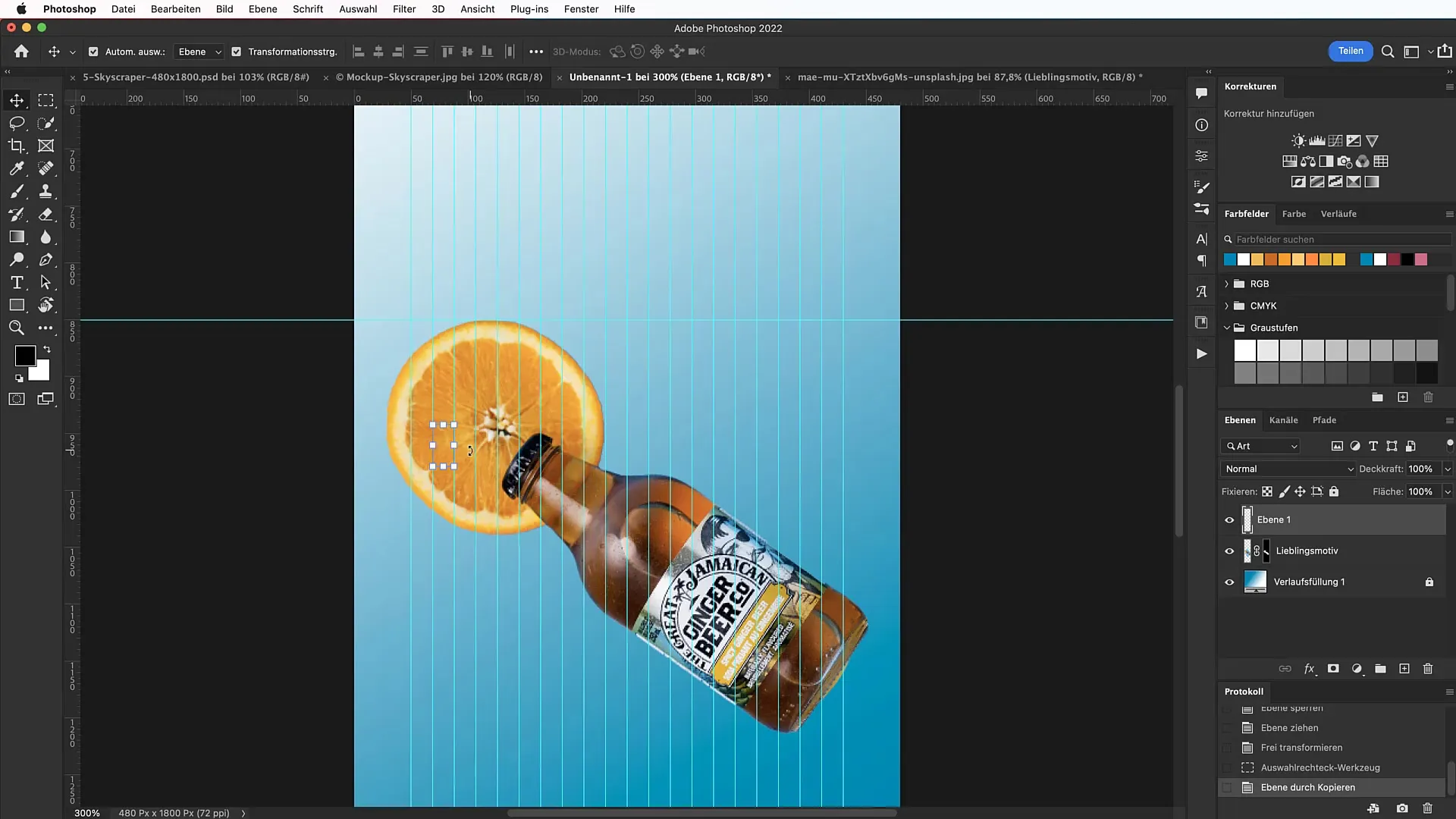Open the Deckkraft opacity dropdown arrow
Screen dimensions: 1456x819
(1447, 469)
